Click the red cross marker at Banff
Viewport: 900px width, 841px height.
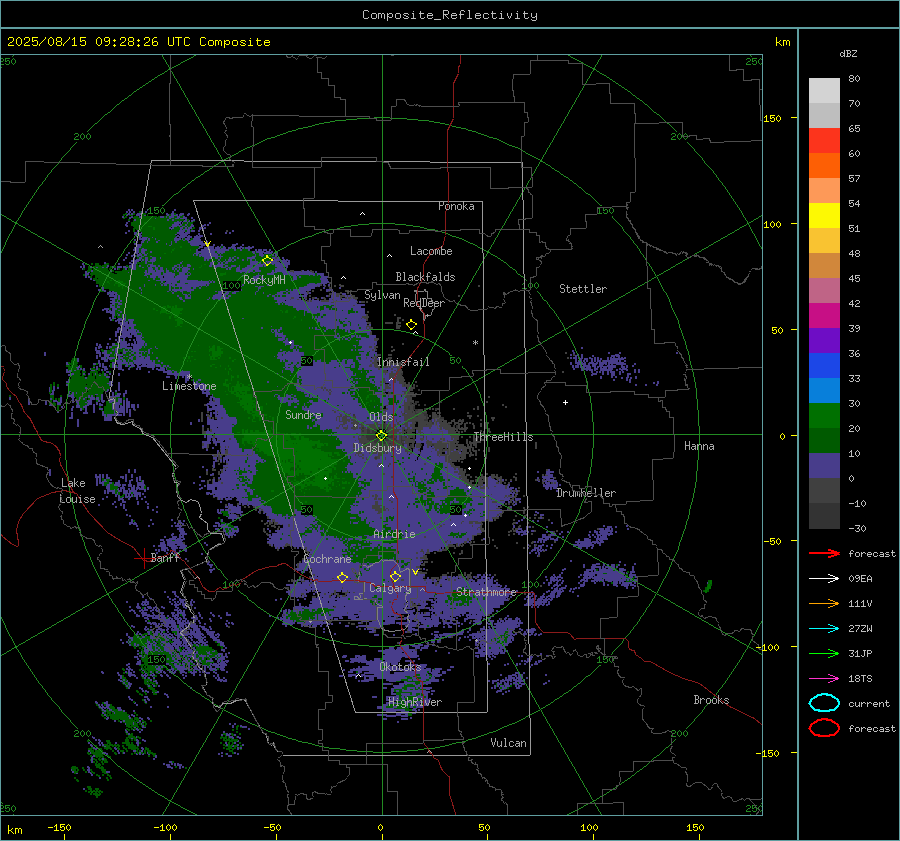coord(143,558)
